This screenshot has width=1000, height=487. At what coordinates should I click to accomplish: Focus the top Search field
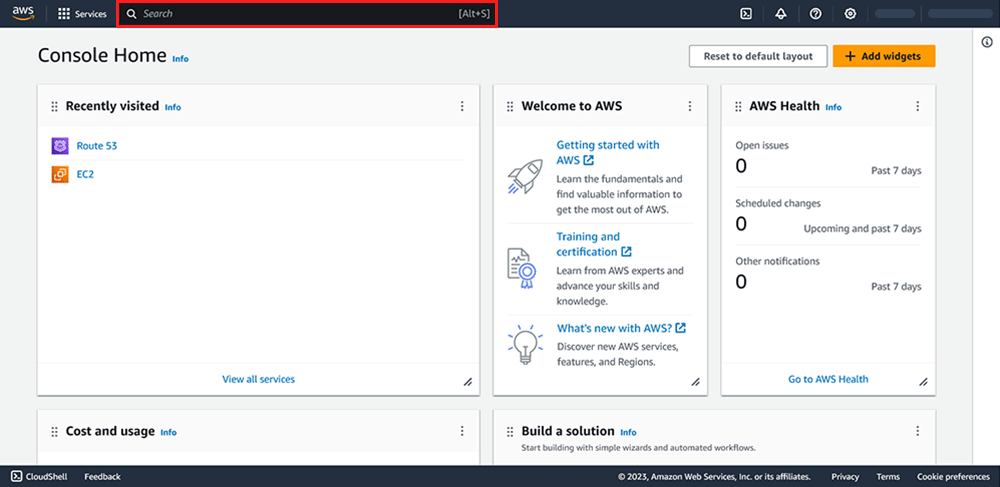[x=307, y=13]
